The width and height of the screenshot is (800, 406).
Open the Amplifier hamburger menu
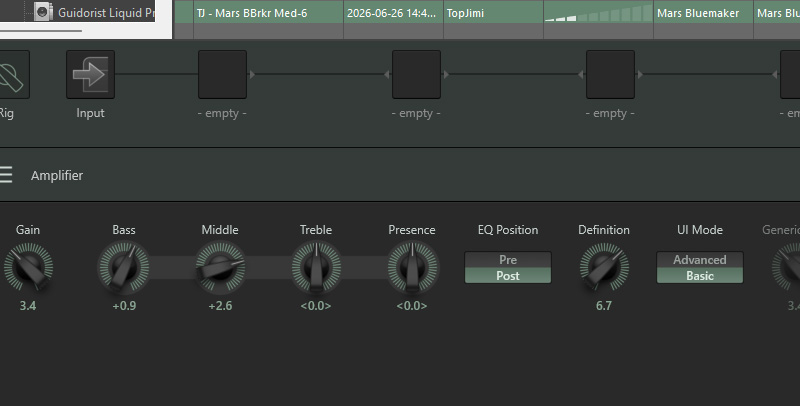coord(6,175)
